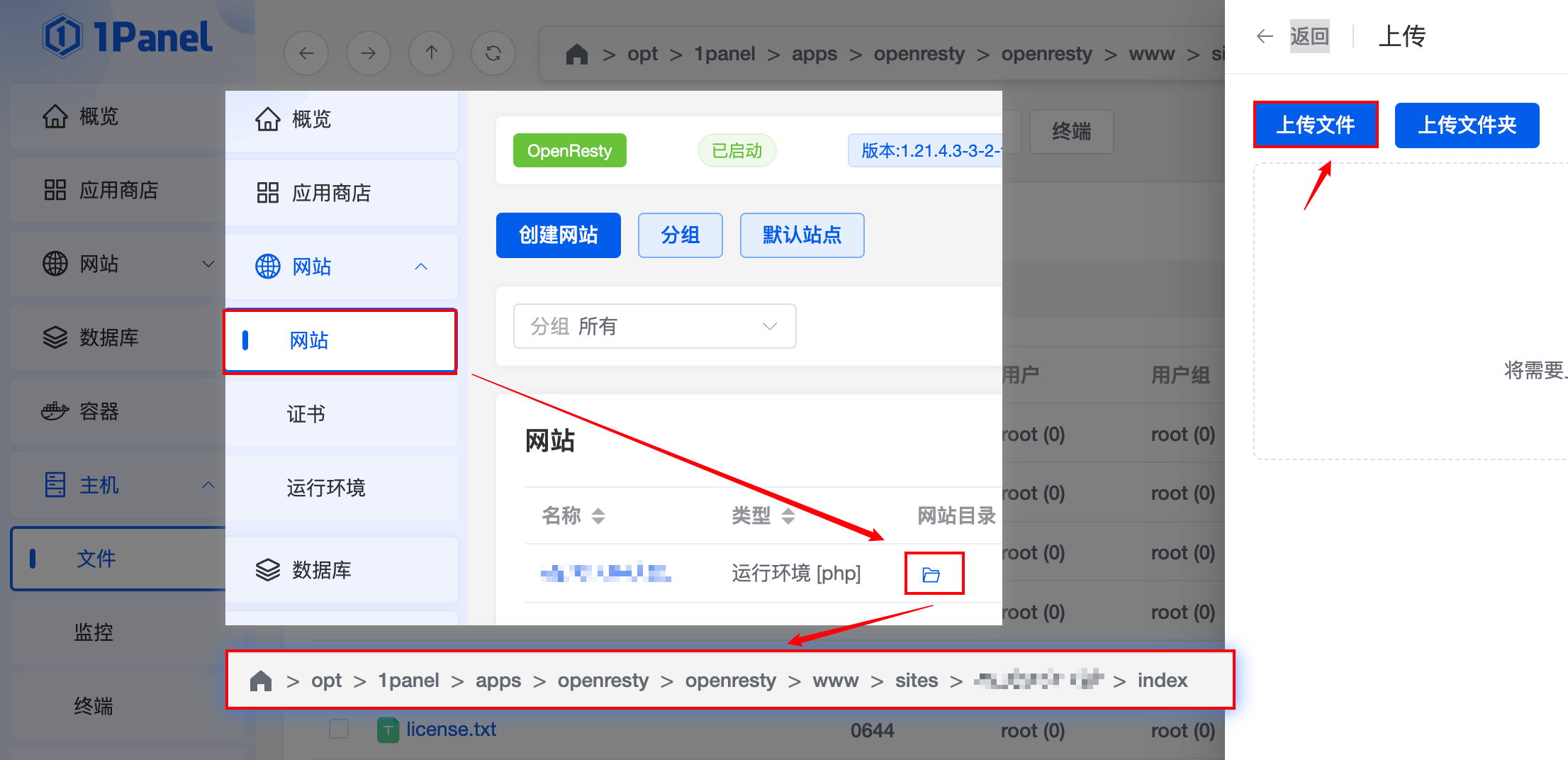
Task: Select 文件 in the host submenu
Action: (118, 559)
